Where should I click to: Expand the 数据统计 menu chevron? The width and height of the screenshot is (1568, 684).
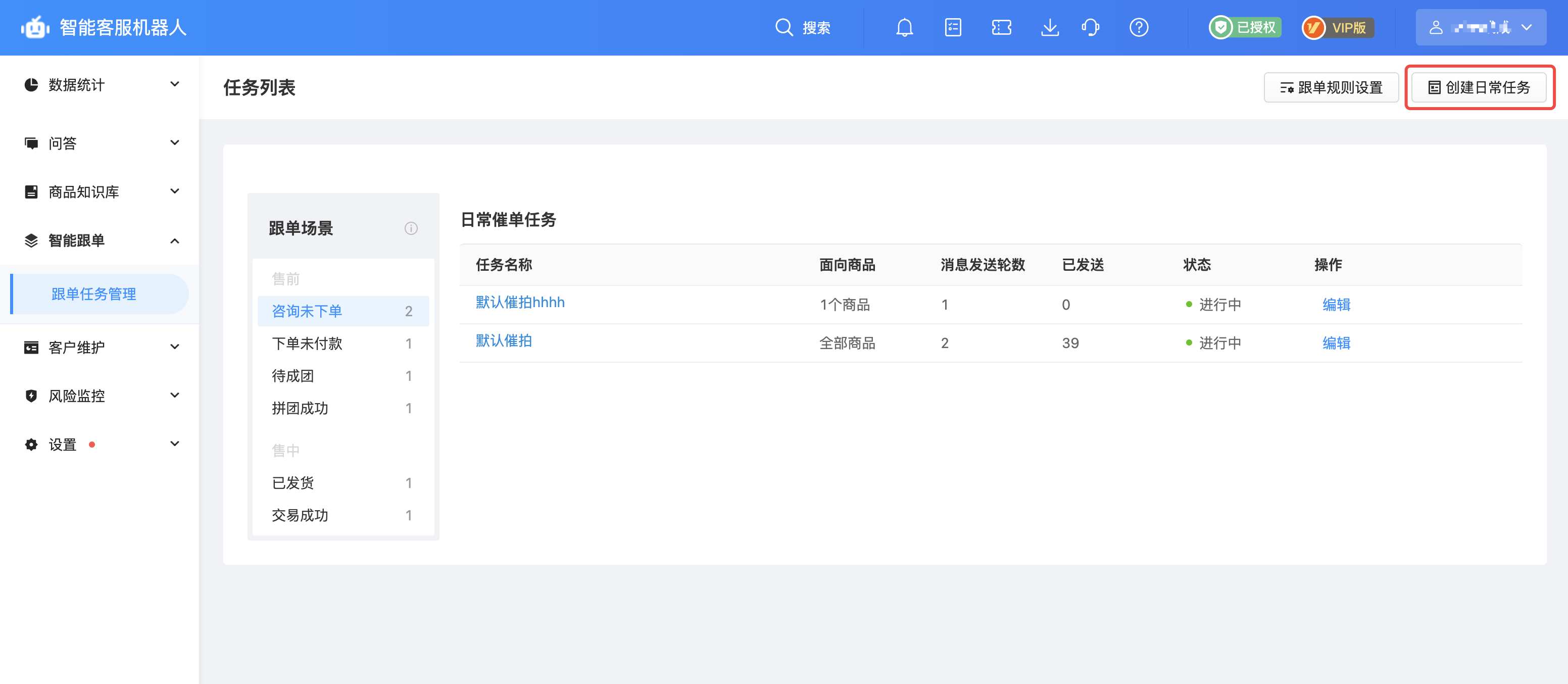coord(175,84)
